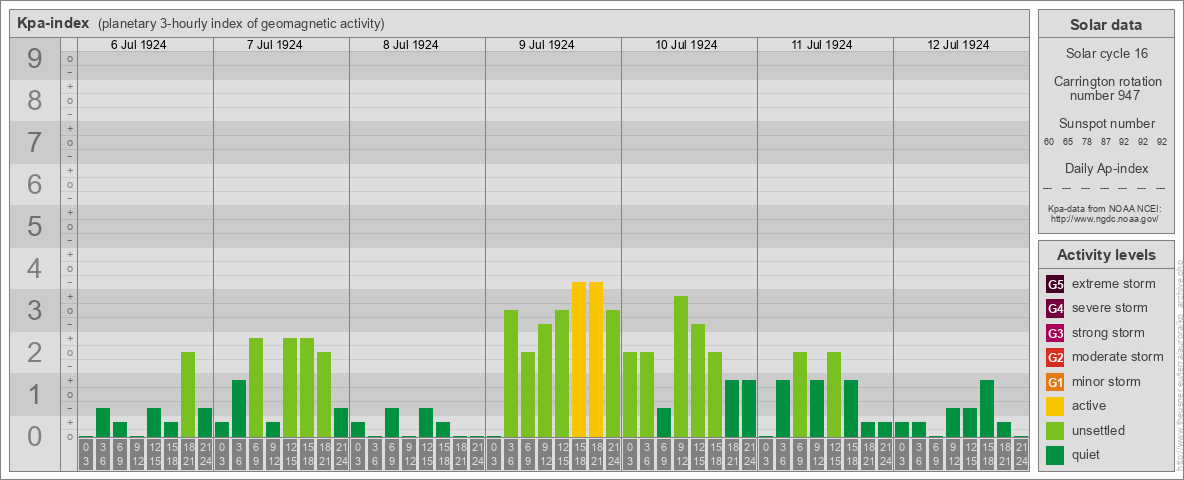The height and width of the screenshot is (480, 1184).
Task: Click the Kpa-index chart title
Action: pyautogui.click(x=54, y=23)
